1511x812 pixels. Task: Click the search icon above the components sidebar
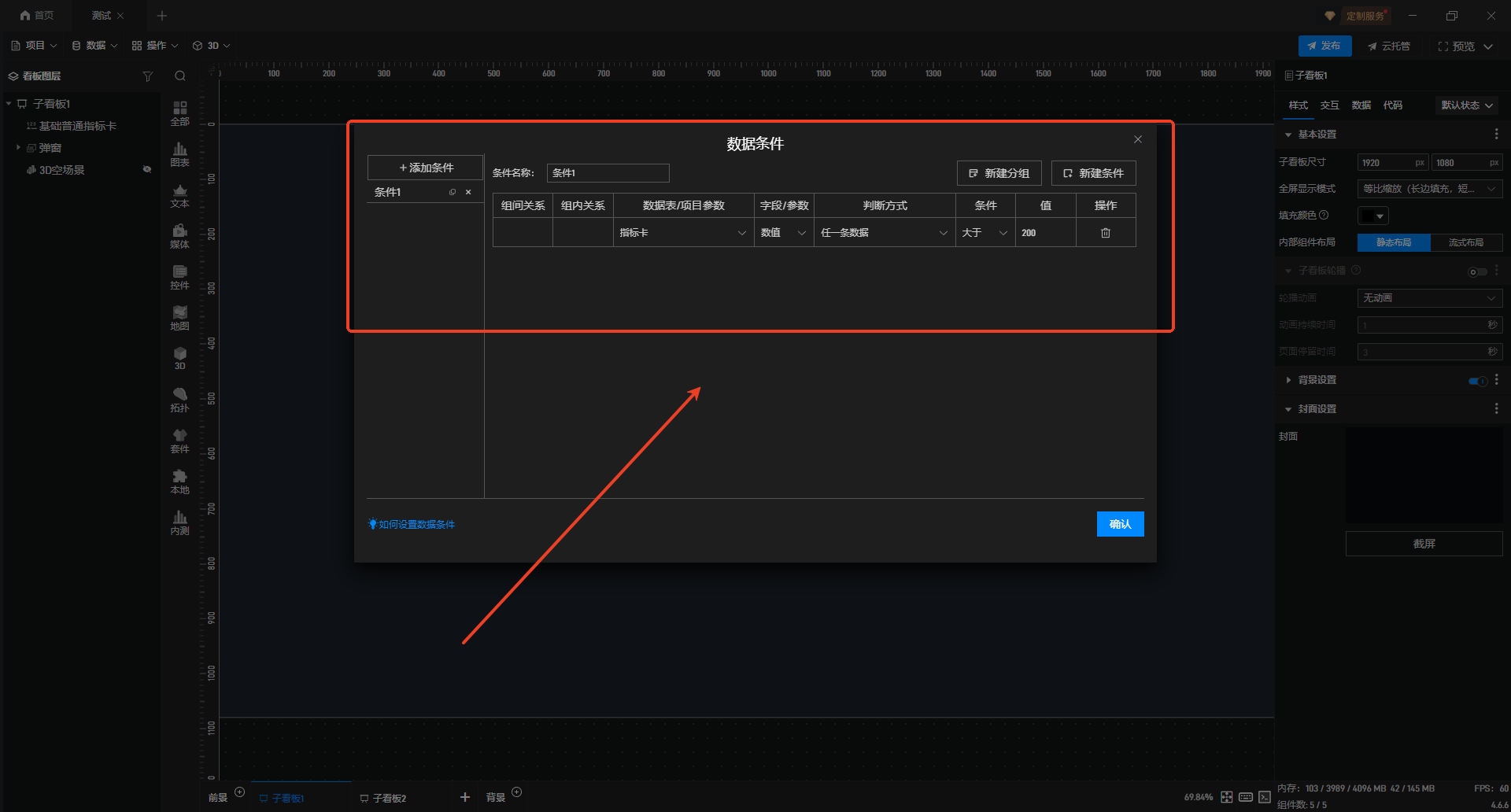(x=180, y=76)
